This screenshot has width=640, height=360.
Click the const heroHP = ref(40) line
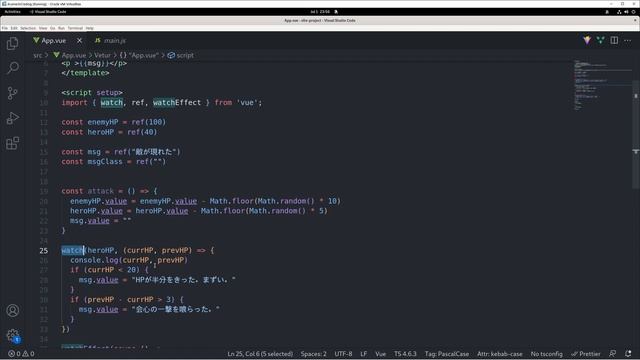(109, 132)
